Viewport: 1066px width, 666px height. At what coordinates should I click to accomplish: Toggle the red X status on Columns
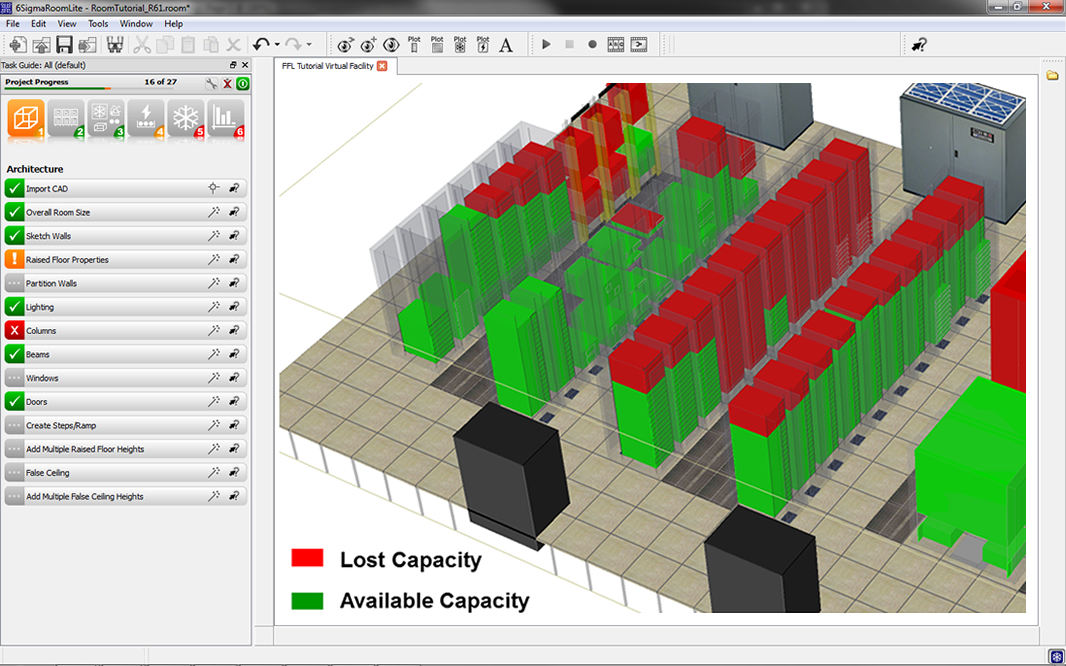(x=14, y=330)
